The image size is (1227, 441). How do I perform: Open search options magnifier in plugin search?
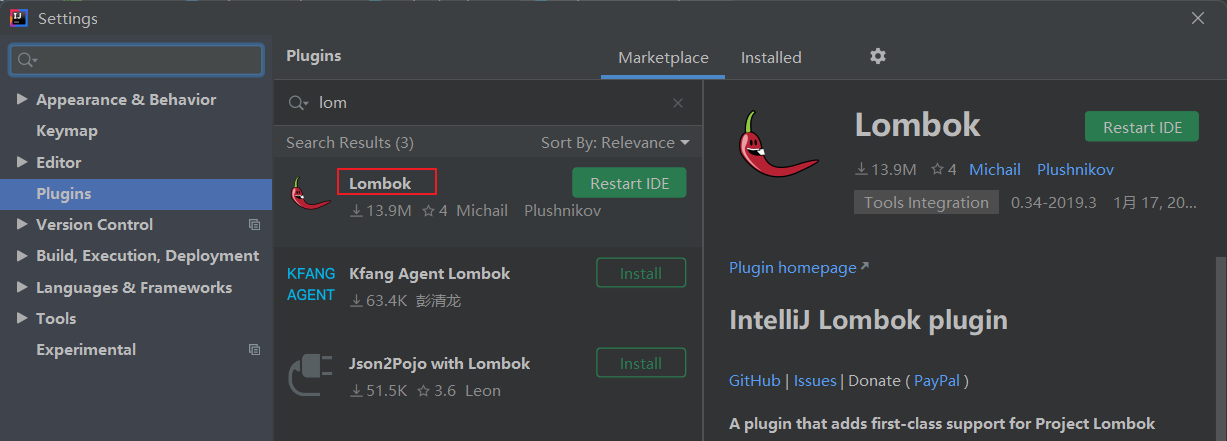[x=298, y=103]
